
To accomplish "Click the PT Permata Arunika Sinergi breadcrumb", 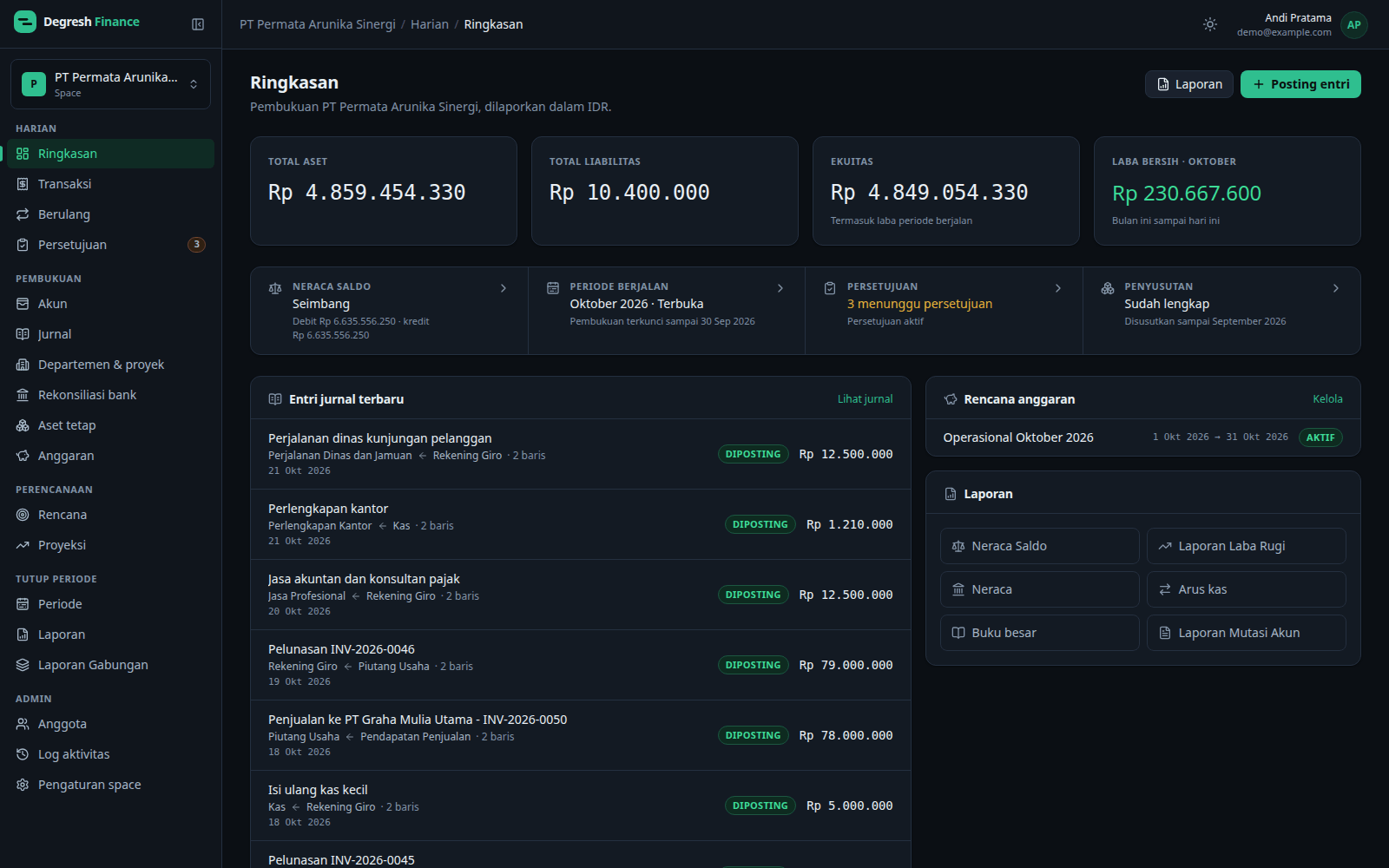I will tap(318, 24).
